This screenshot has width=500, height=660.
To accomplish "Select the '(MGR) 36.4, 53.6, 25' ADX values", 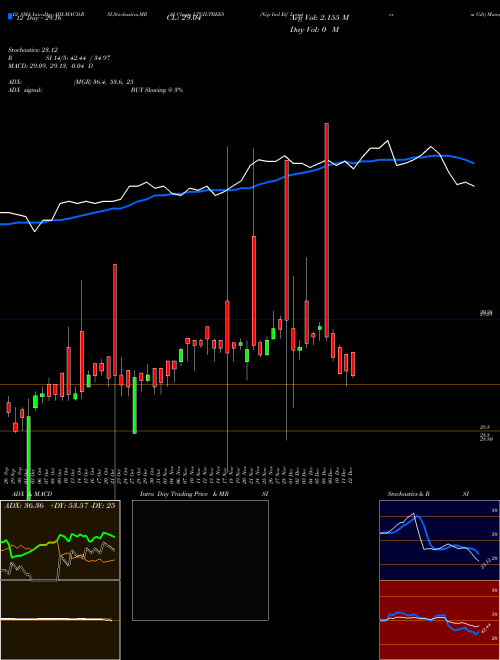I will point(104,82).
